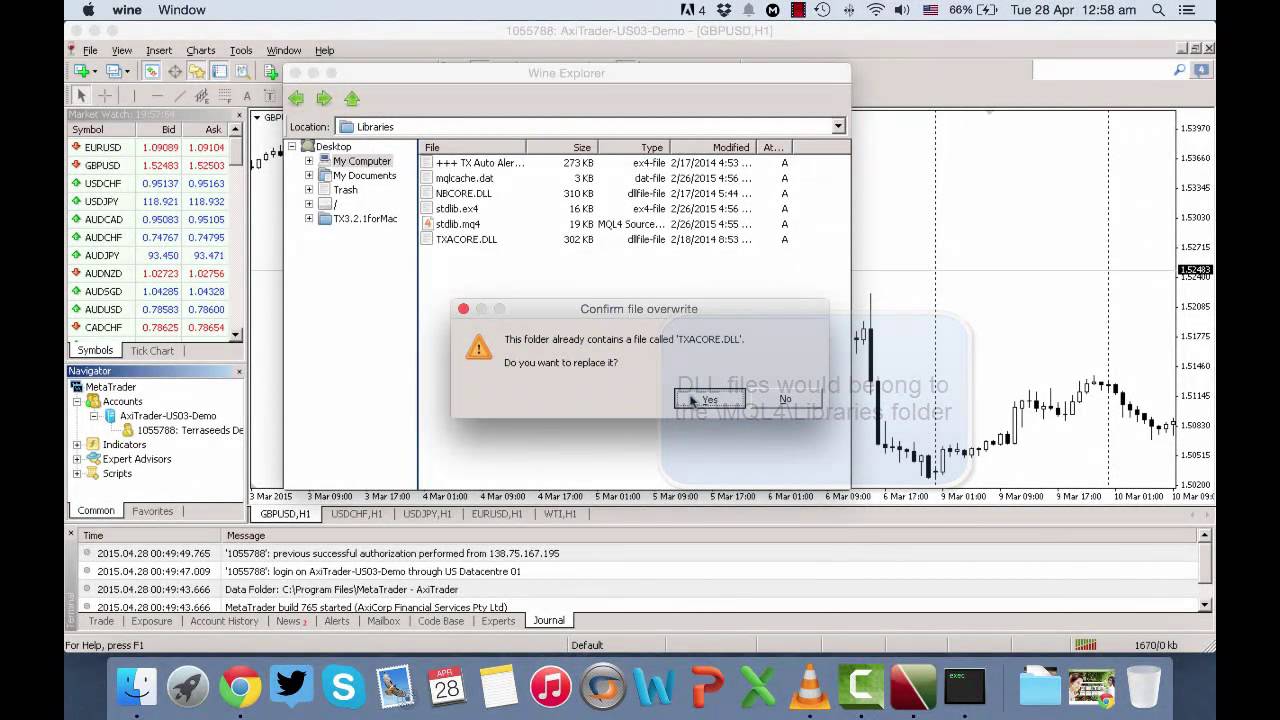Viewport: 1280px width, 720px height.
Task: Expand the Indicators node in Navigator
Action: coord(77,444)
